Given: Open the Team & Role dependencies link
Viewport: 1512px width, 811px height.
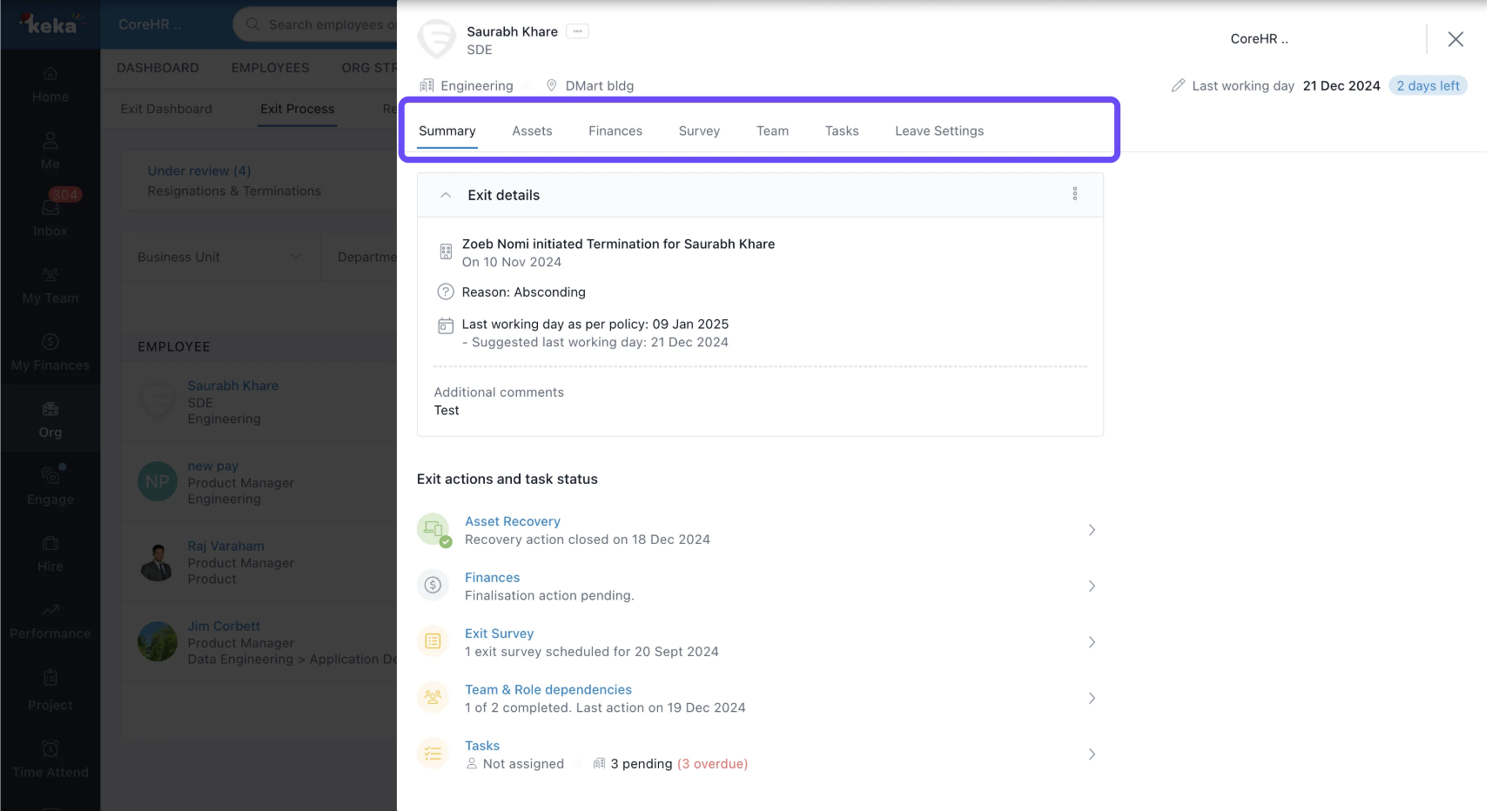Looking at the screenshot, I should (x=548, y=689).
